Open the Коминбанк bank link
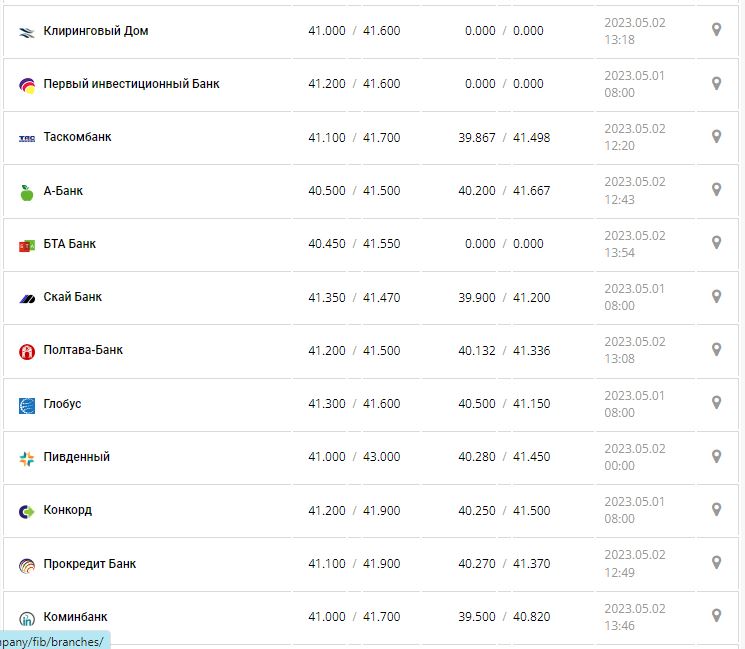 click(x=75, y=617)
